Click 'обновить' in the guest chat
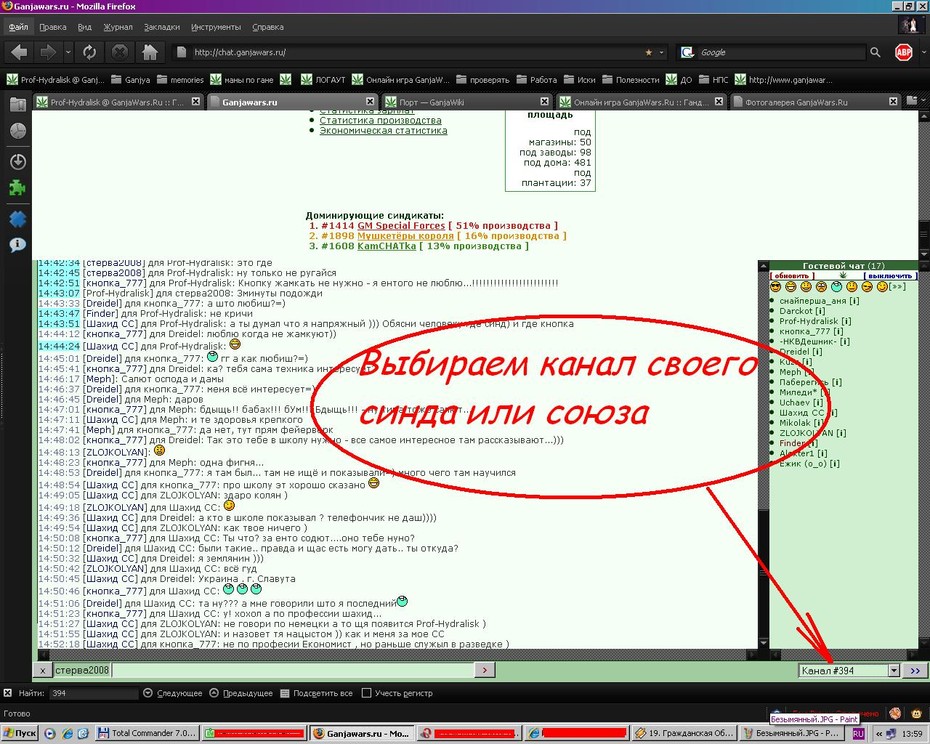The width and height of the screenshot is (930, 744). 792,276
